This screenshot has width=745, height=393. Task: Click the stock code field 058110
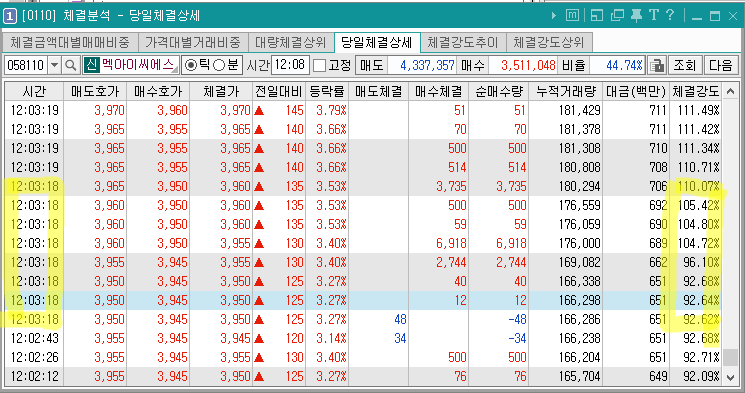(x=26, y=65)
